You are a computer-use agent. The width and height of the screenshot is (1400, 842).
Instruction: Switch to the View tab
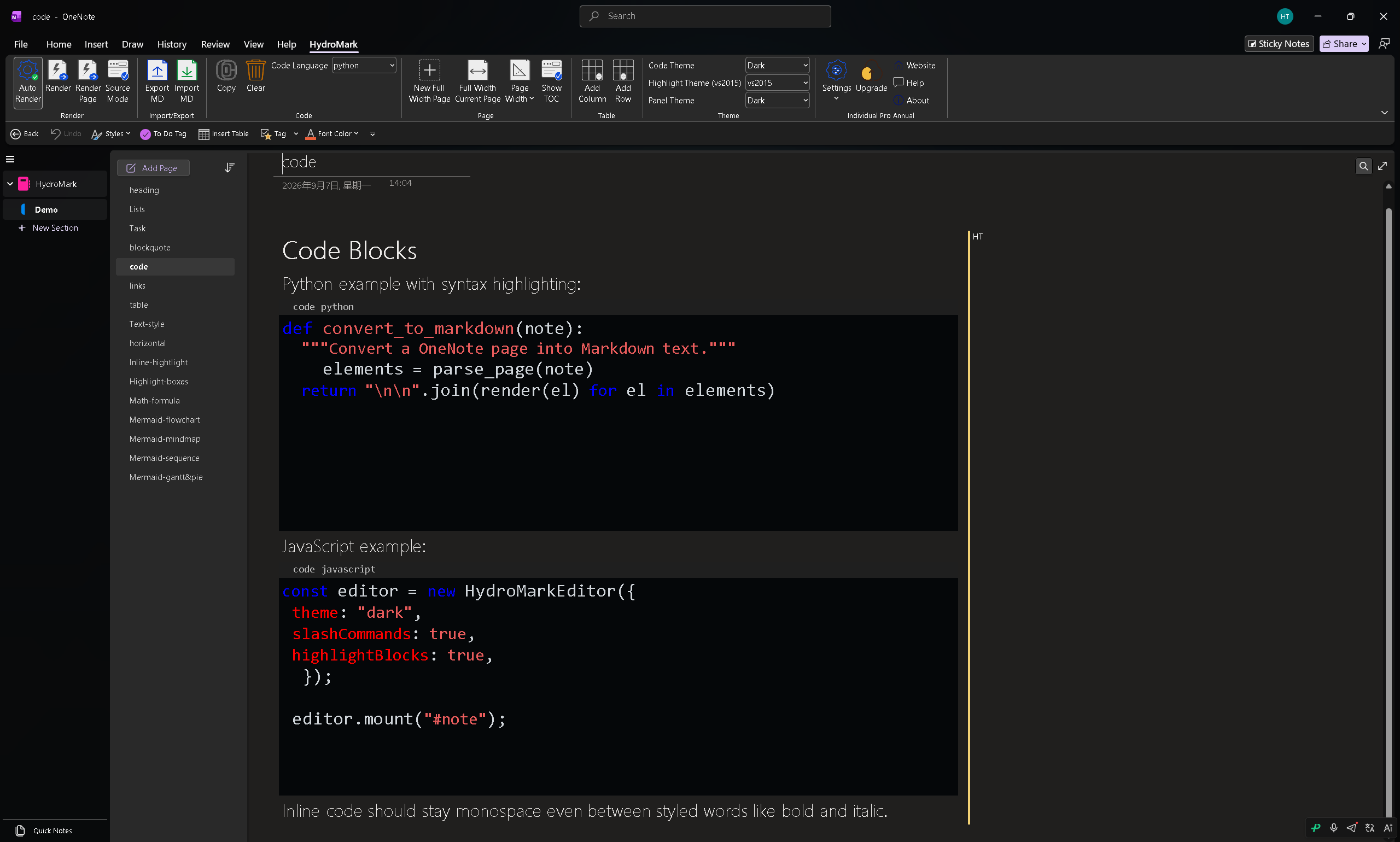(x=253, y=44)
